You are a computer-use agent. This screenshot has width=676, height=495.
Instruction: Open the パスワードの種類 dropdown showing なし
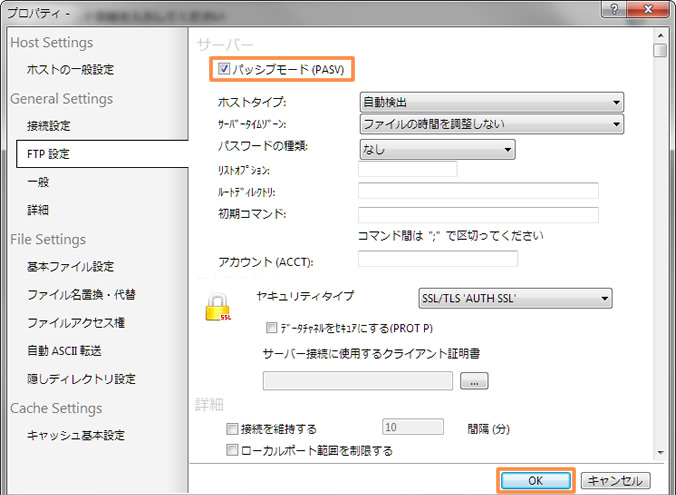pos(437,150)
